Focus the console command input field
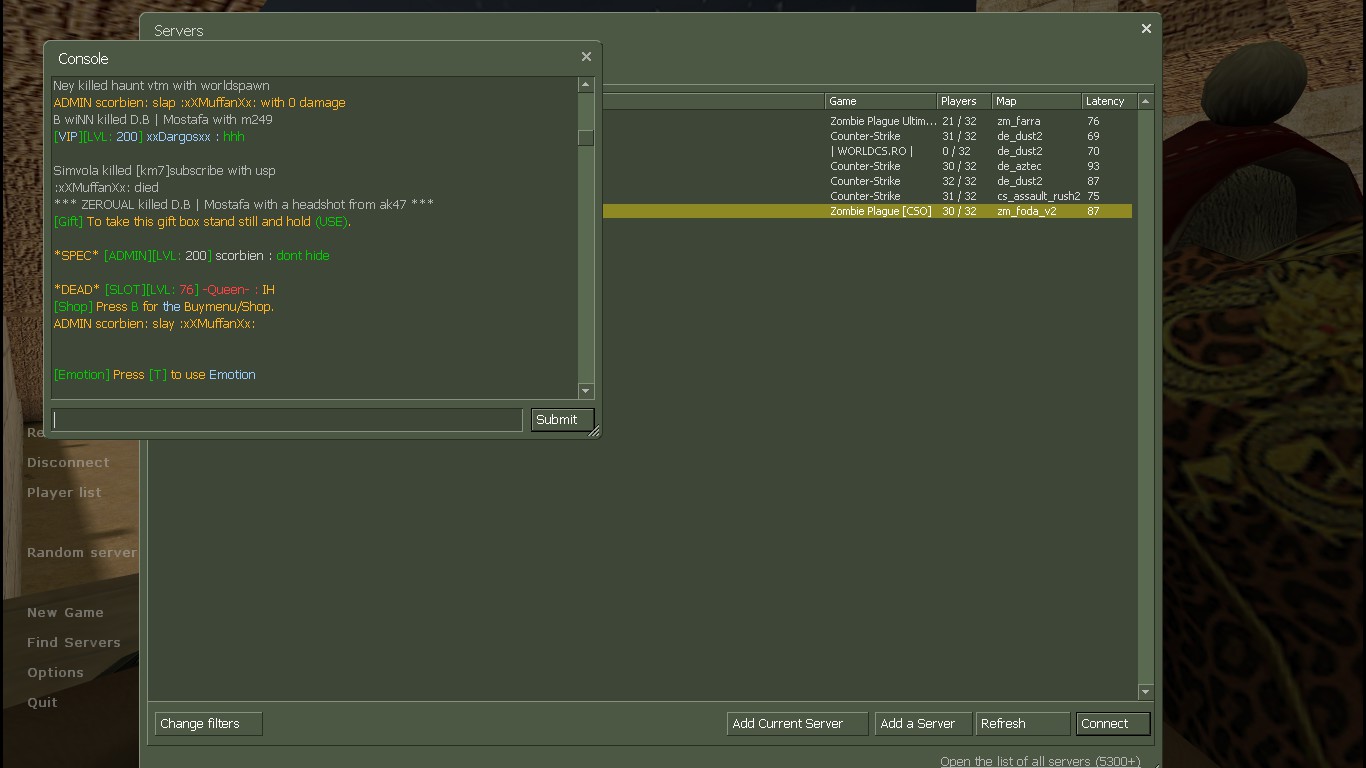 tap(287, 420)
